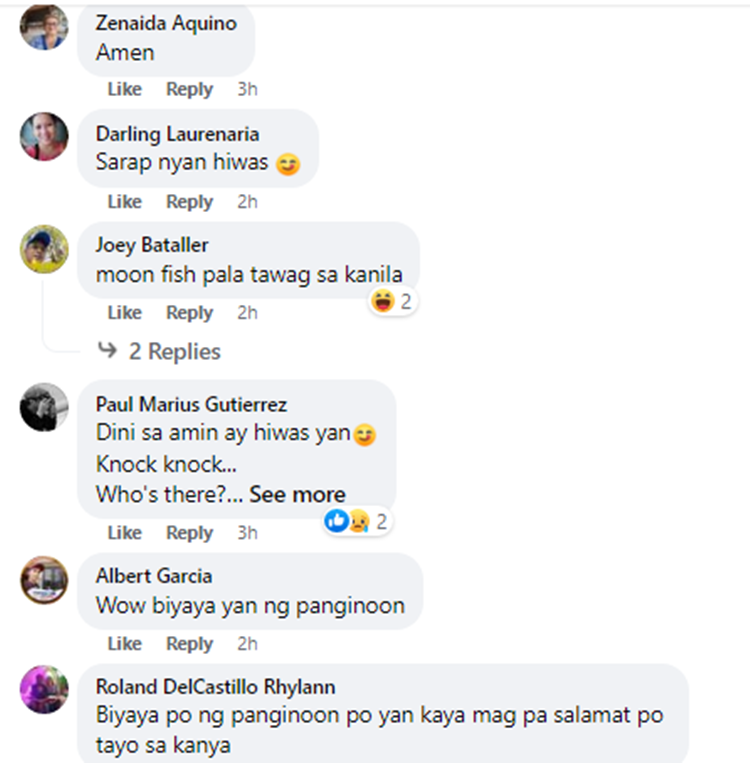View Albert Garcia's profile picture
The width and height of the screenshot is (750, 763).
point(44,580)
